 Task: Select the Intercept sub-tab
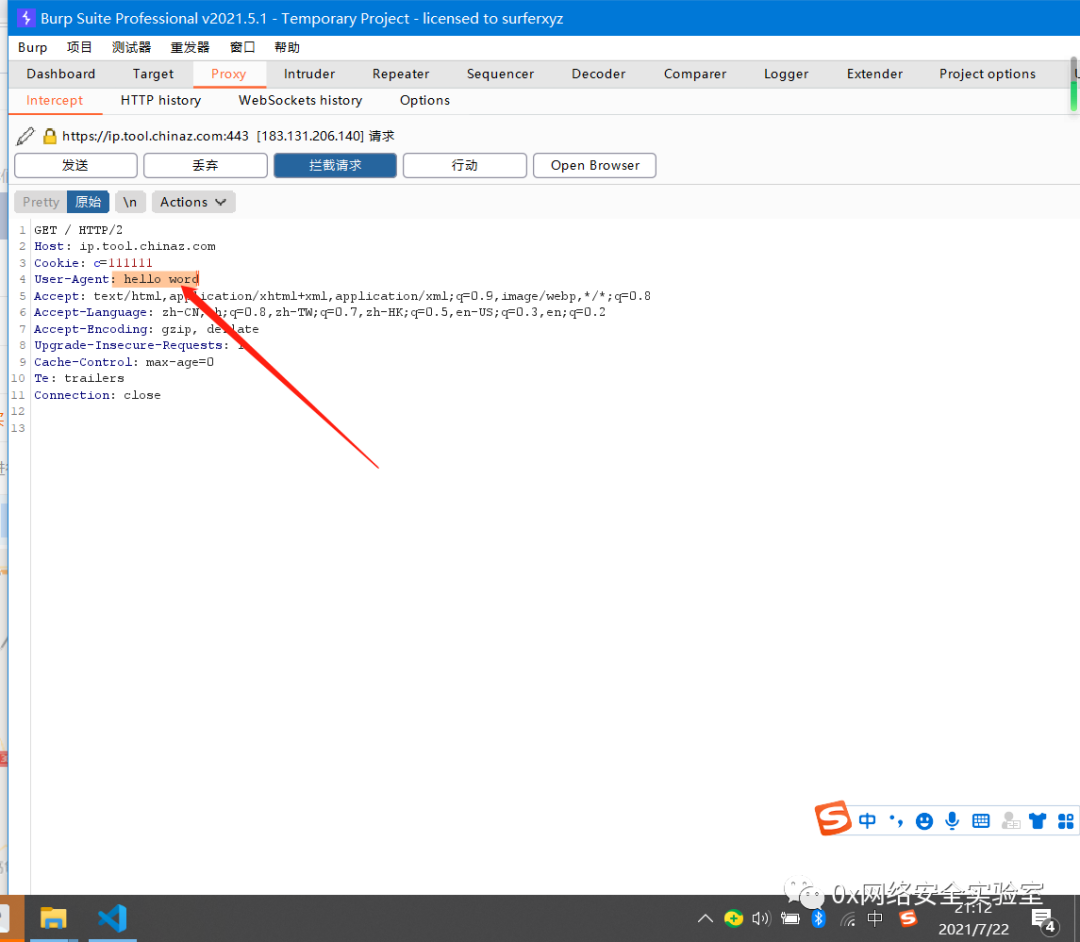54,101
